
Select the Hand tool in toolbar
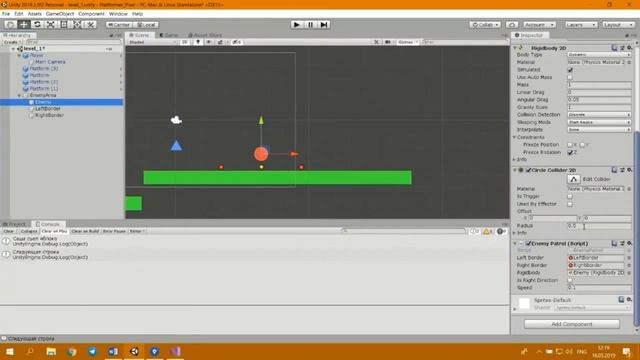[11, 24]
